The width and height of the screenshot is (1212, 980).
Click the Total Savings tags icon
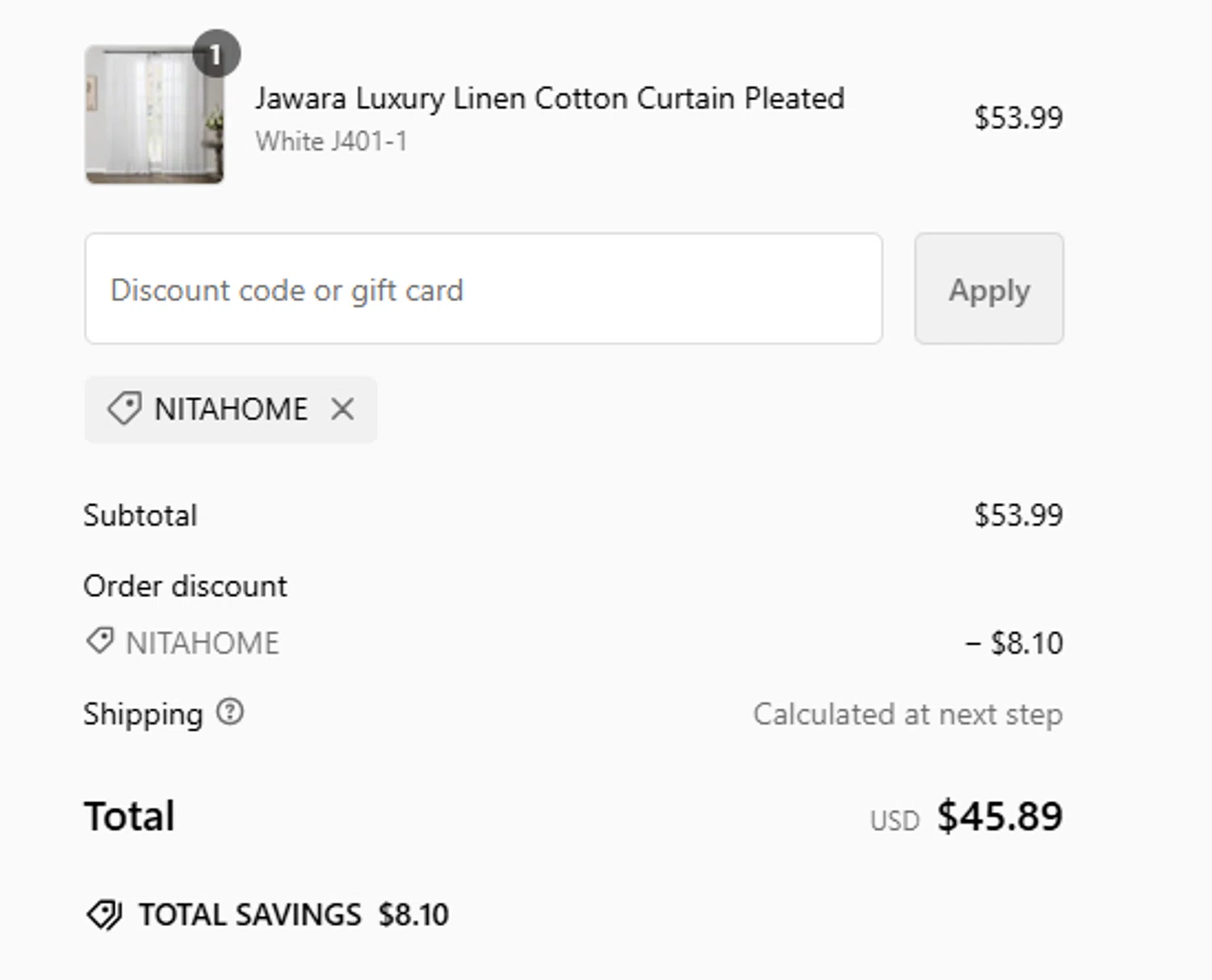click(104, 915)
